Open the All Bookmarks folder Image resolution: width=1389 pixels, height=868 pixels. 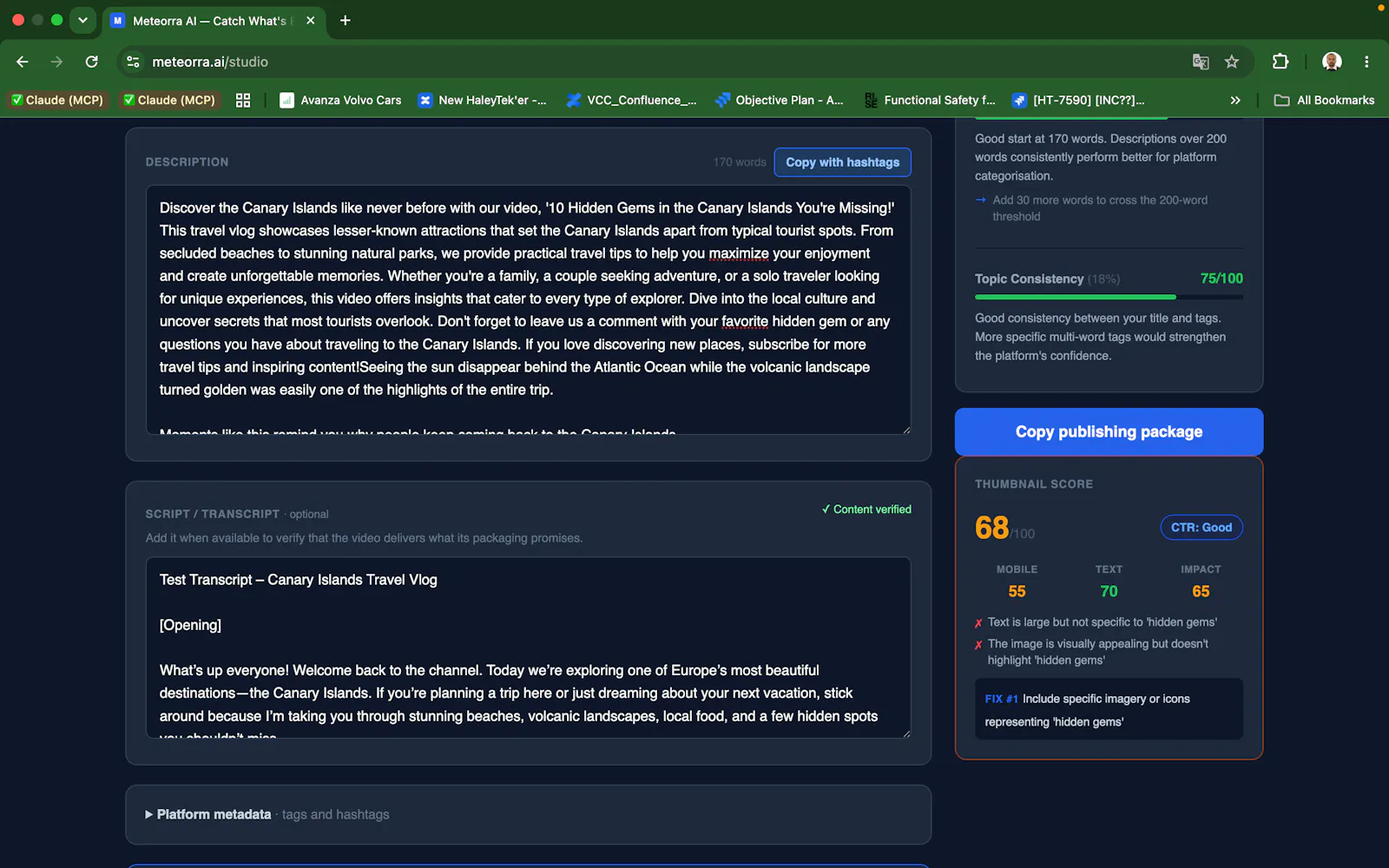1324,100
